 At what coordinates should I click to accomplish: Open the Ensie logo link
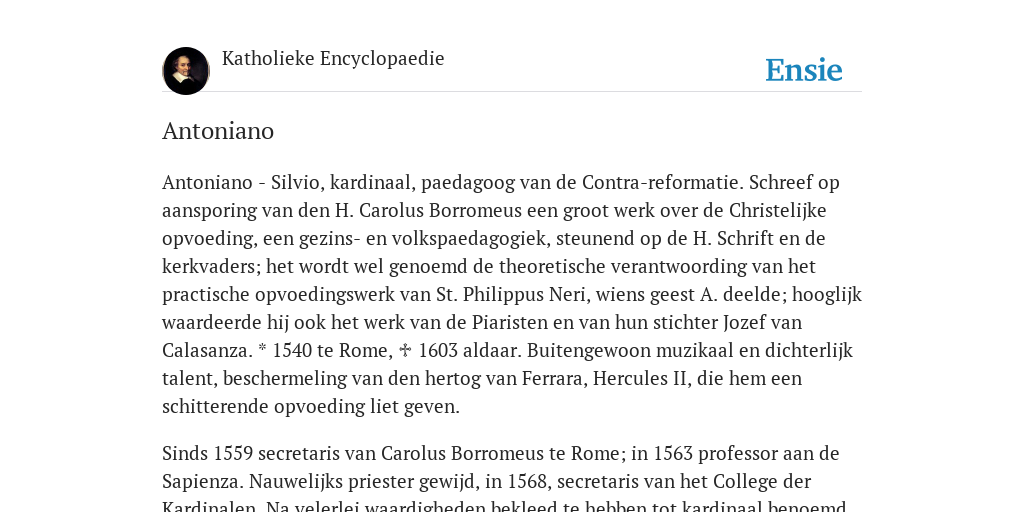(x=804, y=70)
